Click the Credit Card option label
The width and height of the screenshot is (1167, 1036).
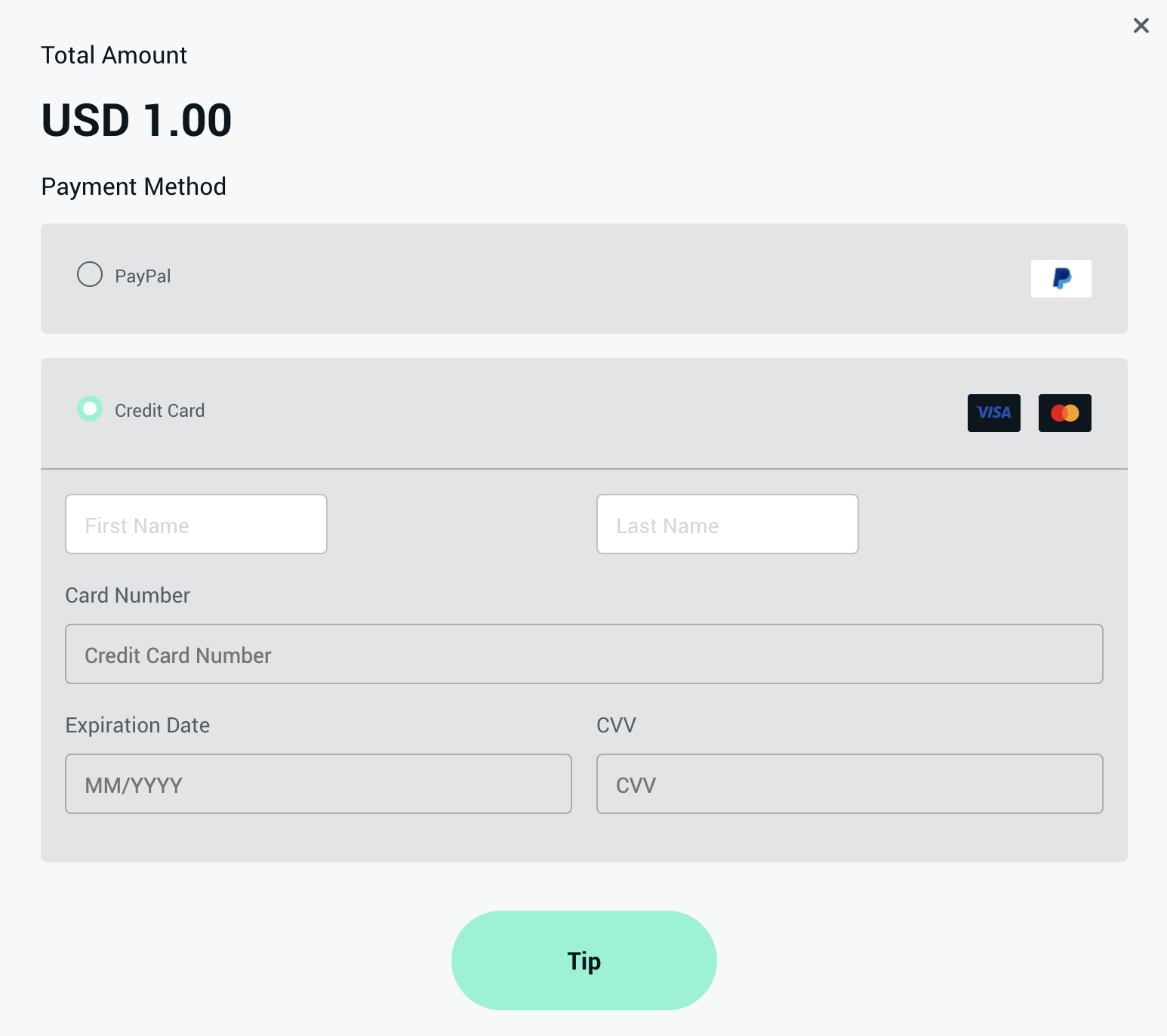159,411
